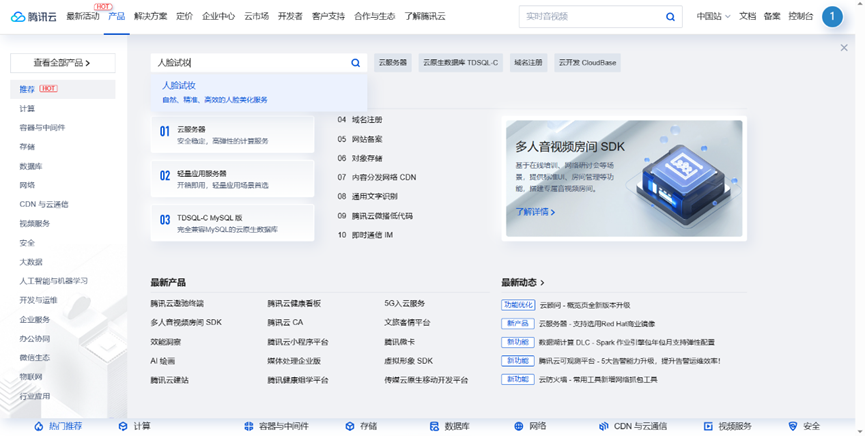Open the 了解腾讯云 menu
Viewport: 865px width, 436px height.
[x=425, y=17]
